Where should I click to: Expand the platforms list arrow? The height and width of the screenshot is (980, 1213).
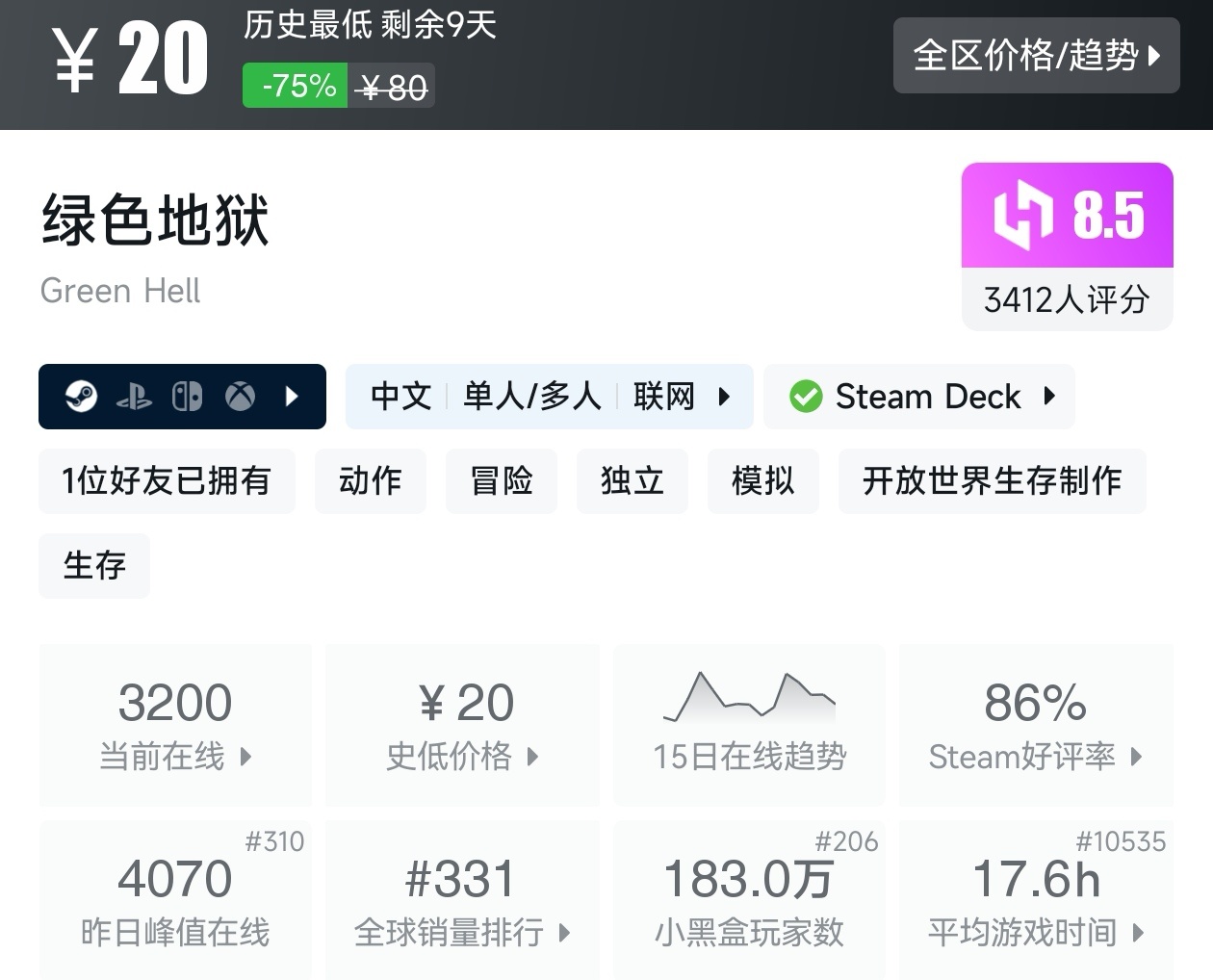pos(293,397)
